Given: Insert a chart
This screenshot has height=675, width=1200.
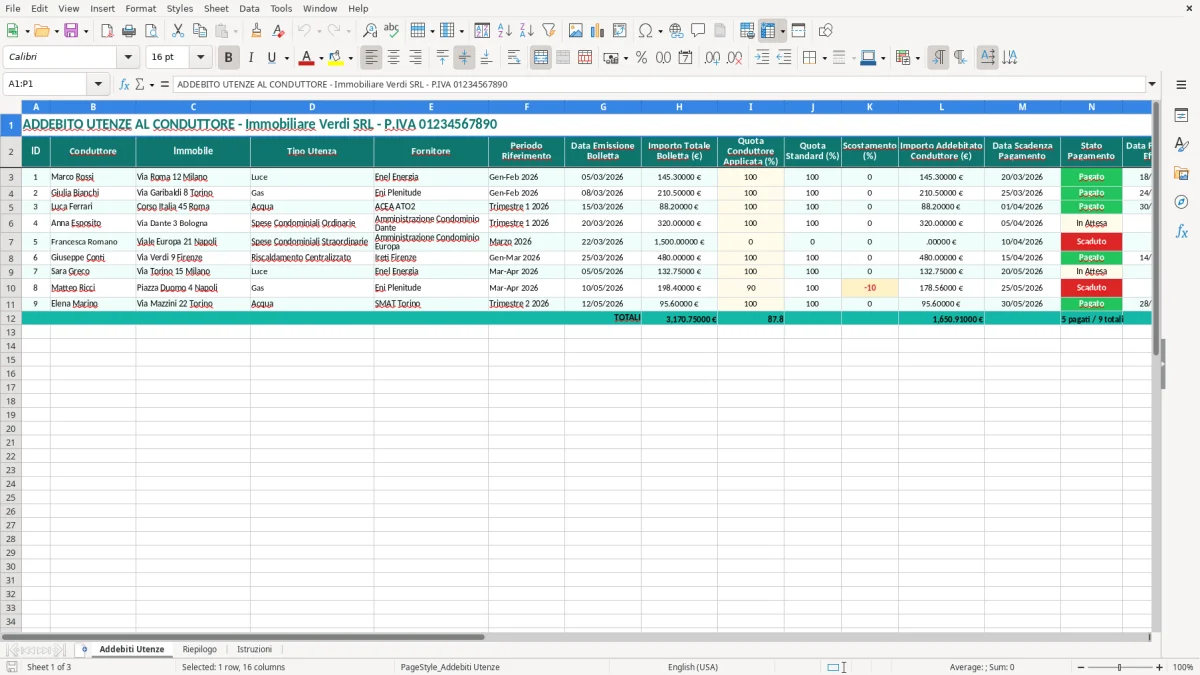Looking at the screenshot, I should (598, 31).
